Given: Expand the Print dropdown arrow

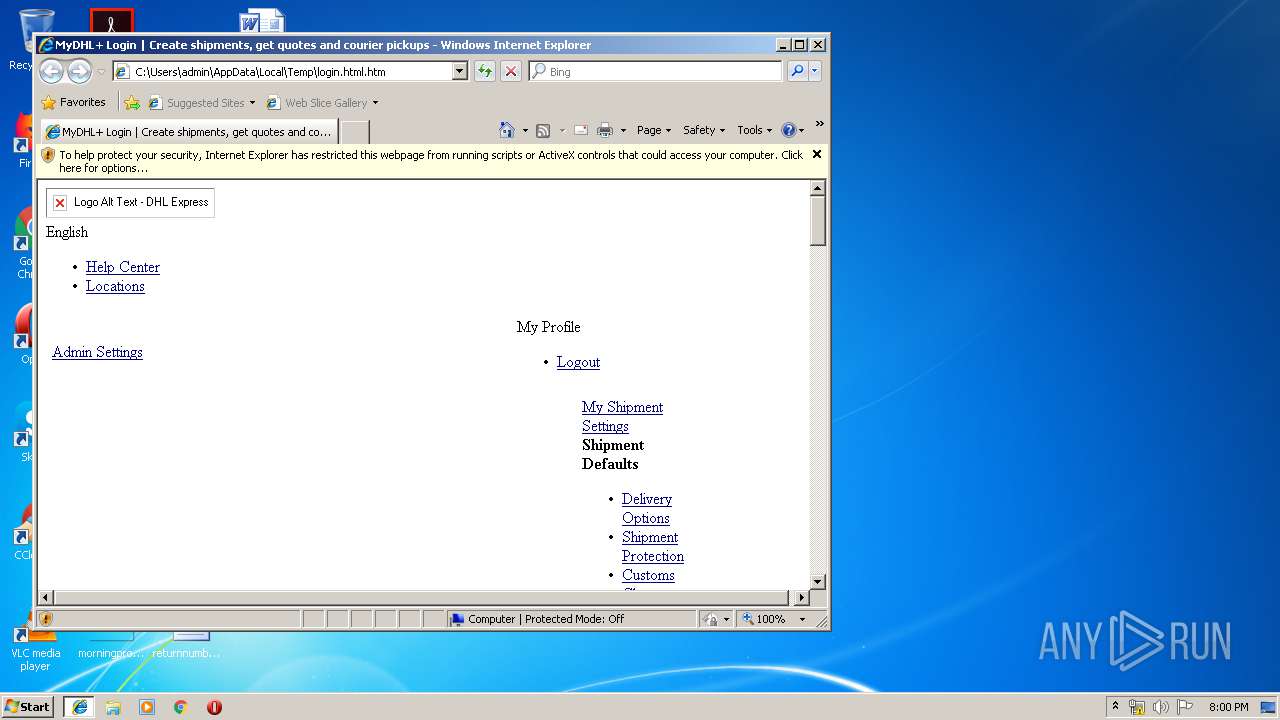Looking at the screenshot, I should point(623,131).
